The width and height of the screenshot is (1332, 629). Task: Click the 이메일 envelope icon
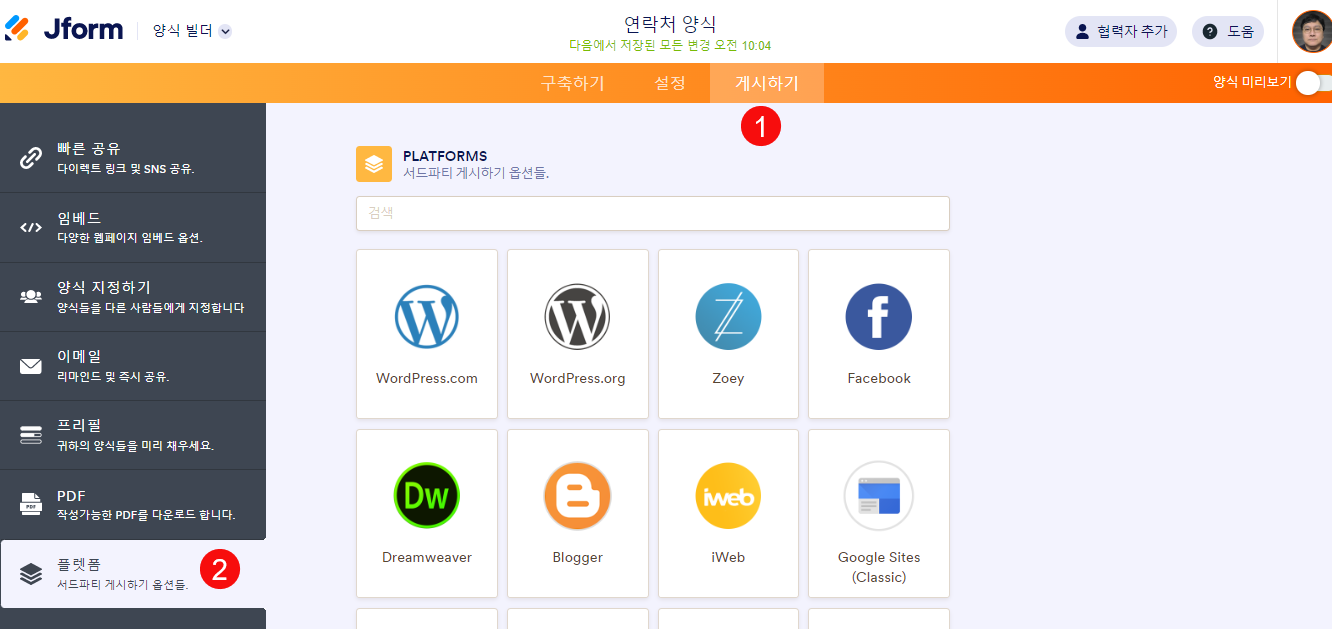31,366
